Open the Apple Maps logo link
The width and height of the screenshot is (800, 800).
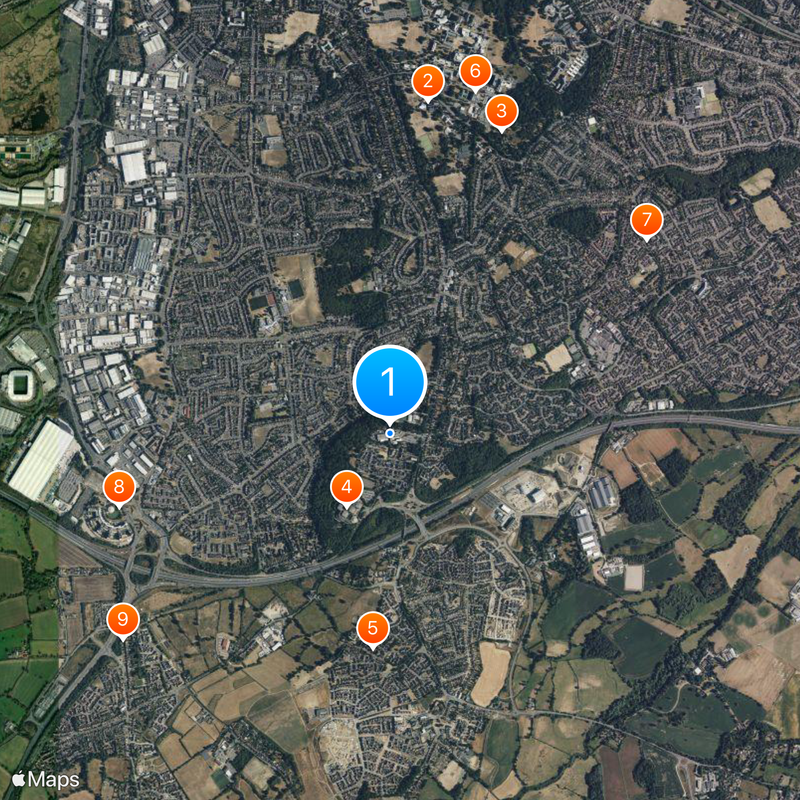click(x=45, y=779)
